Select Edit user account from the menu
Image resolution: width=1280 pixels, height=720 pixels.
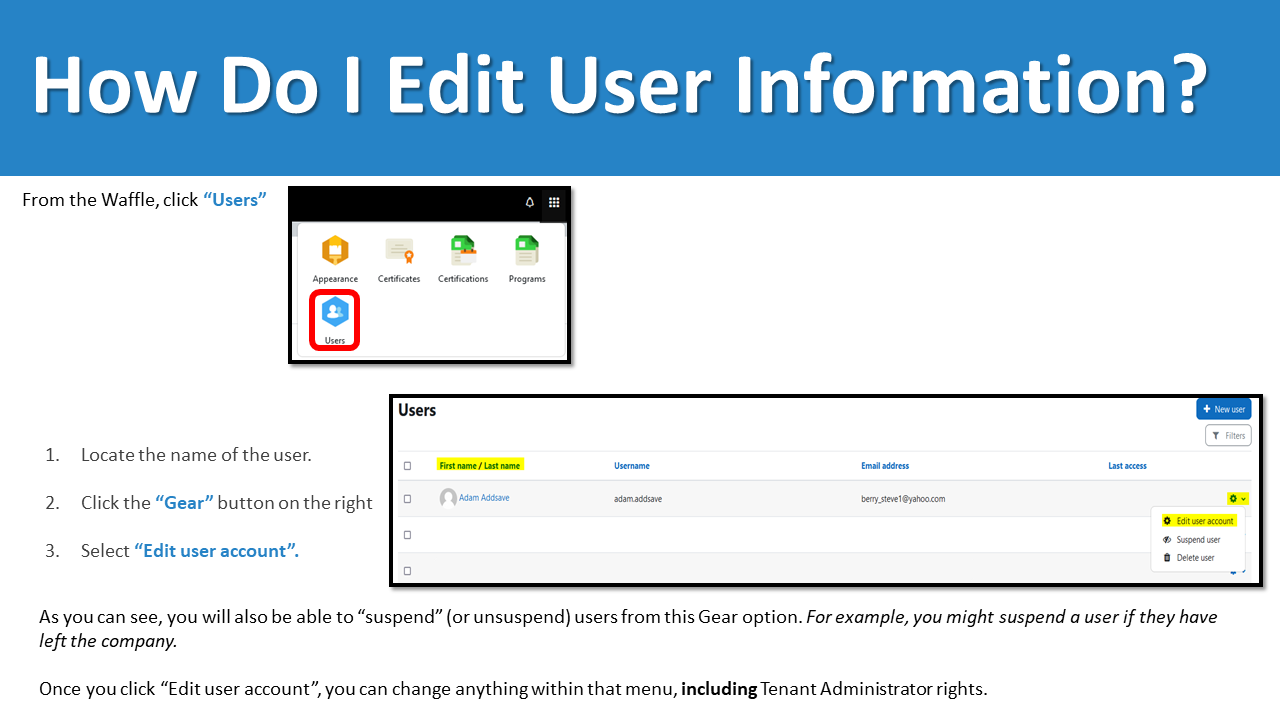point(1199,521)
